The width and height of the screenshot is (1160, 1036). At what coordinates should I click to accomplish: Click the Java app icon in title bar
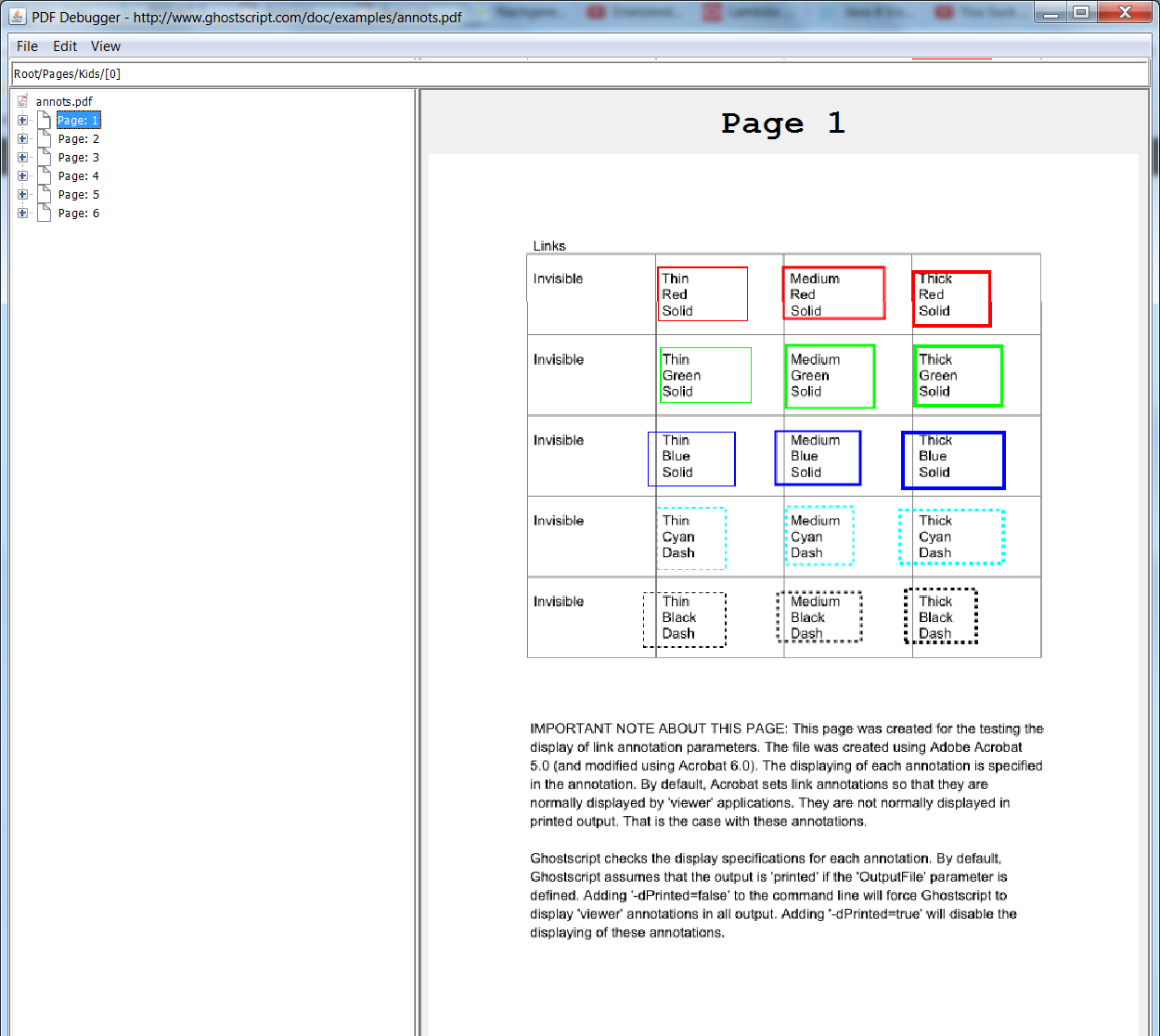pos(17,16)
